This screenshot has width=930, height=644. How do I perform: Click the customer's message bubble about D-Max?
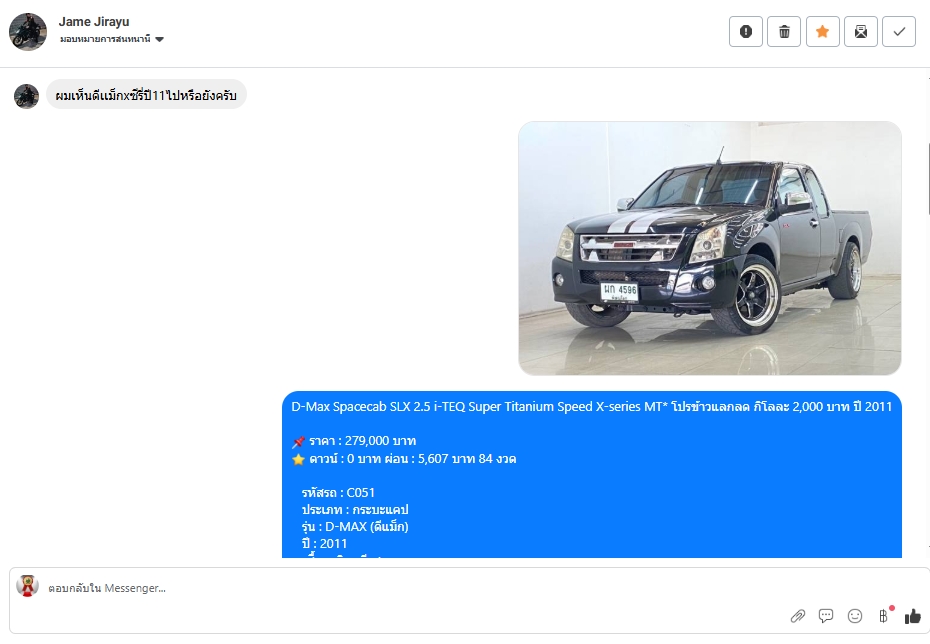click(x=146, y=95)
